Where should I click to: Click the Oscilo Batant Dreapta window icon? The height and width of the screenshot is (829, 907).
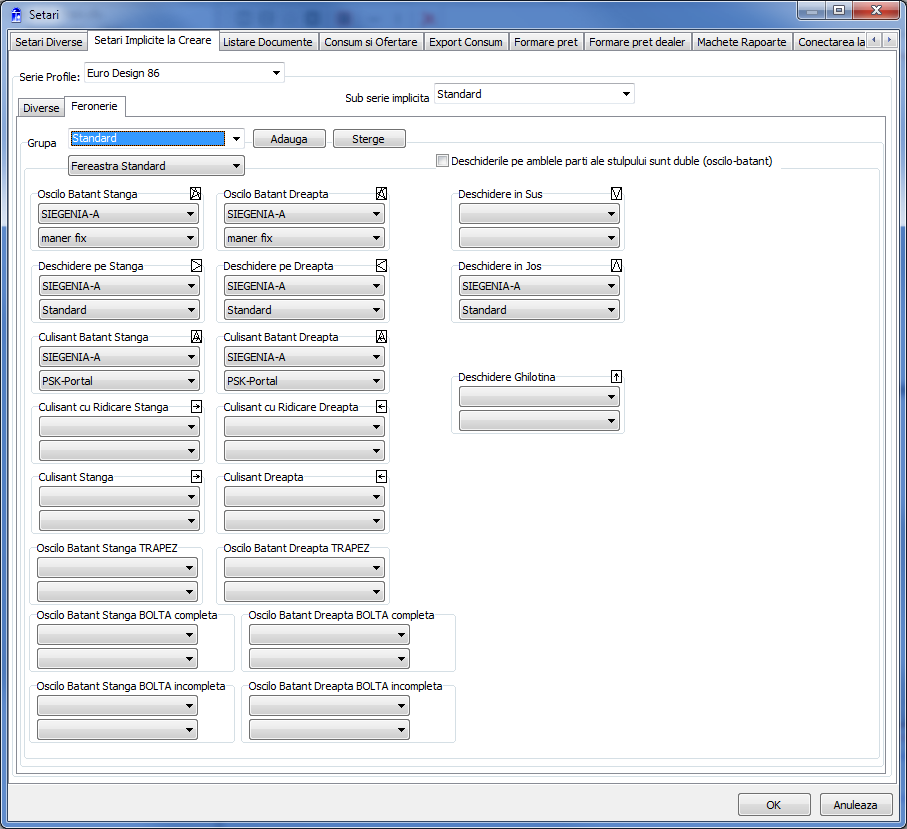pos(381,194)
